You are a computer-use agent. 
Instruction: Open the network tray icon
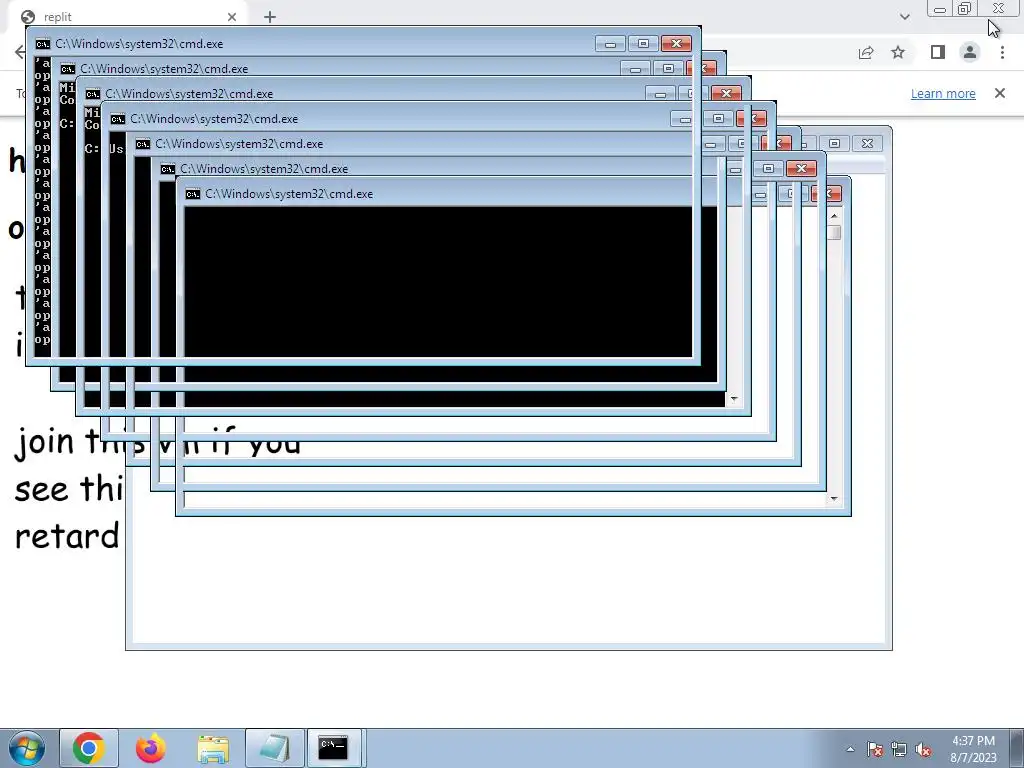pos(899,749)
